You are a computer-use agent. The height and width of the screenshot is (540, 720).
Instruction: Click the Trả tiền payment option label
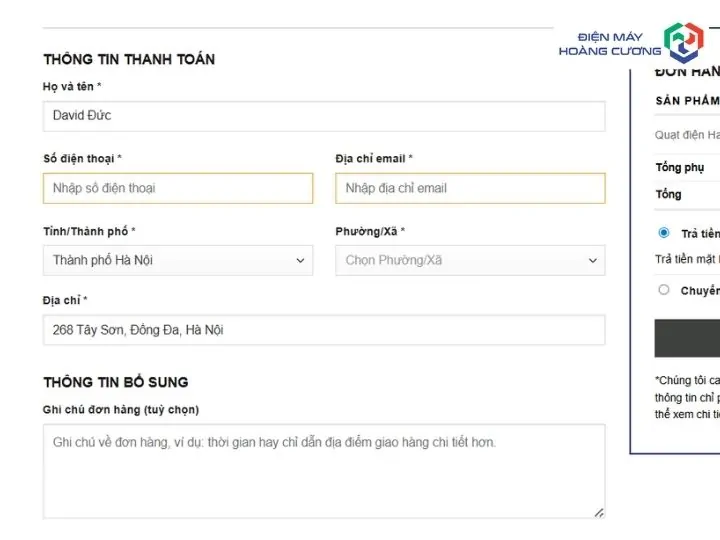pos(701,234)
